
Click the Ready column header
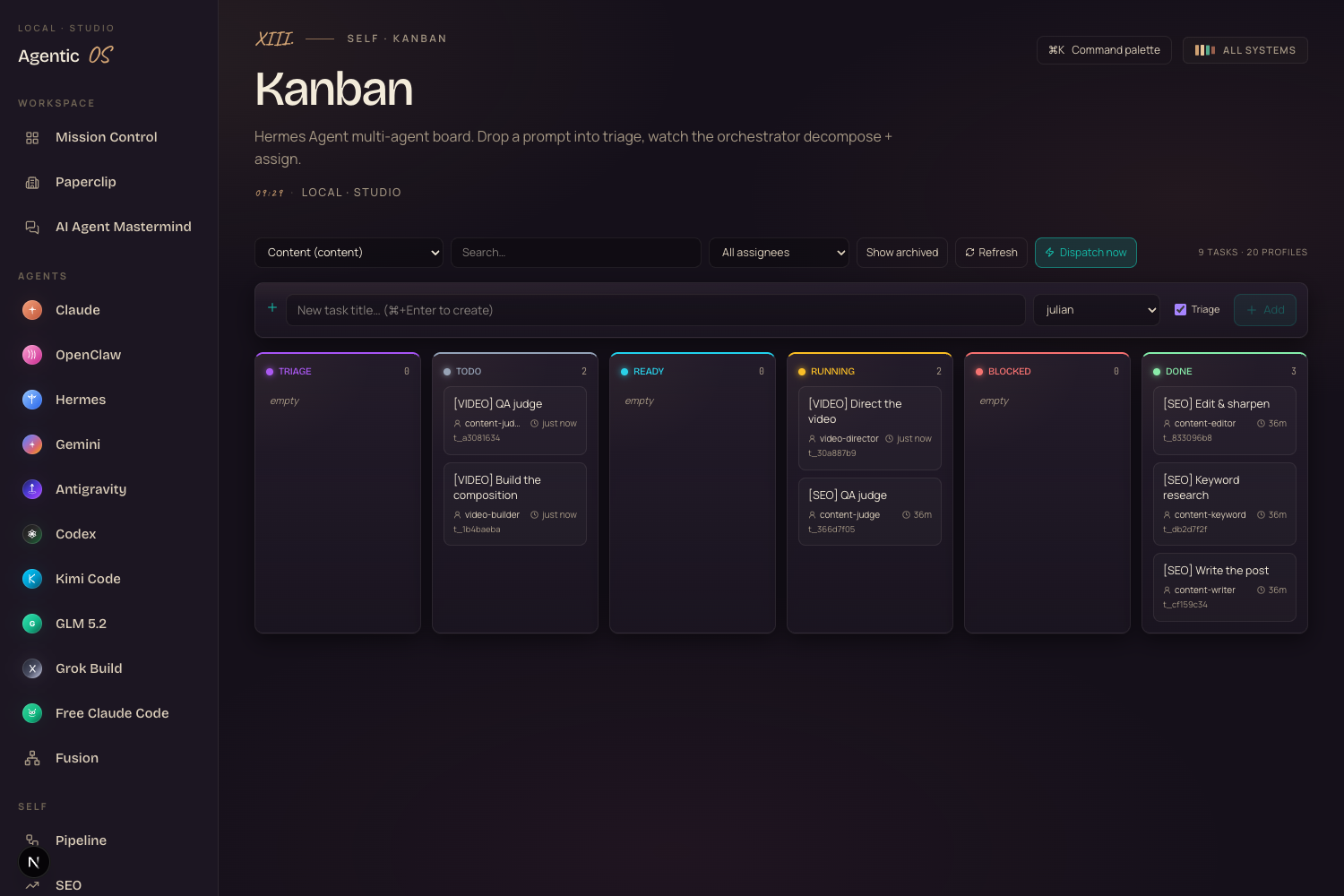tap(693, 371)
